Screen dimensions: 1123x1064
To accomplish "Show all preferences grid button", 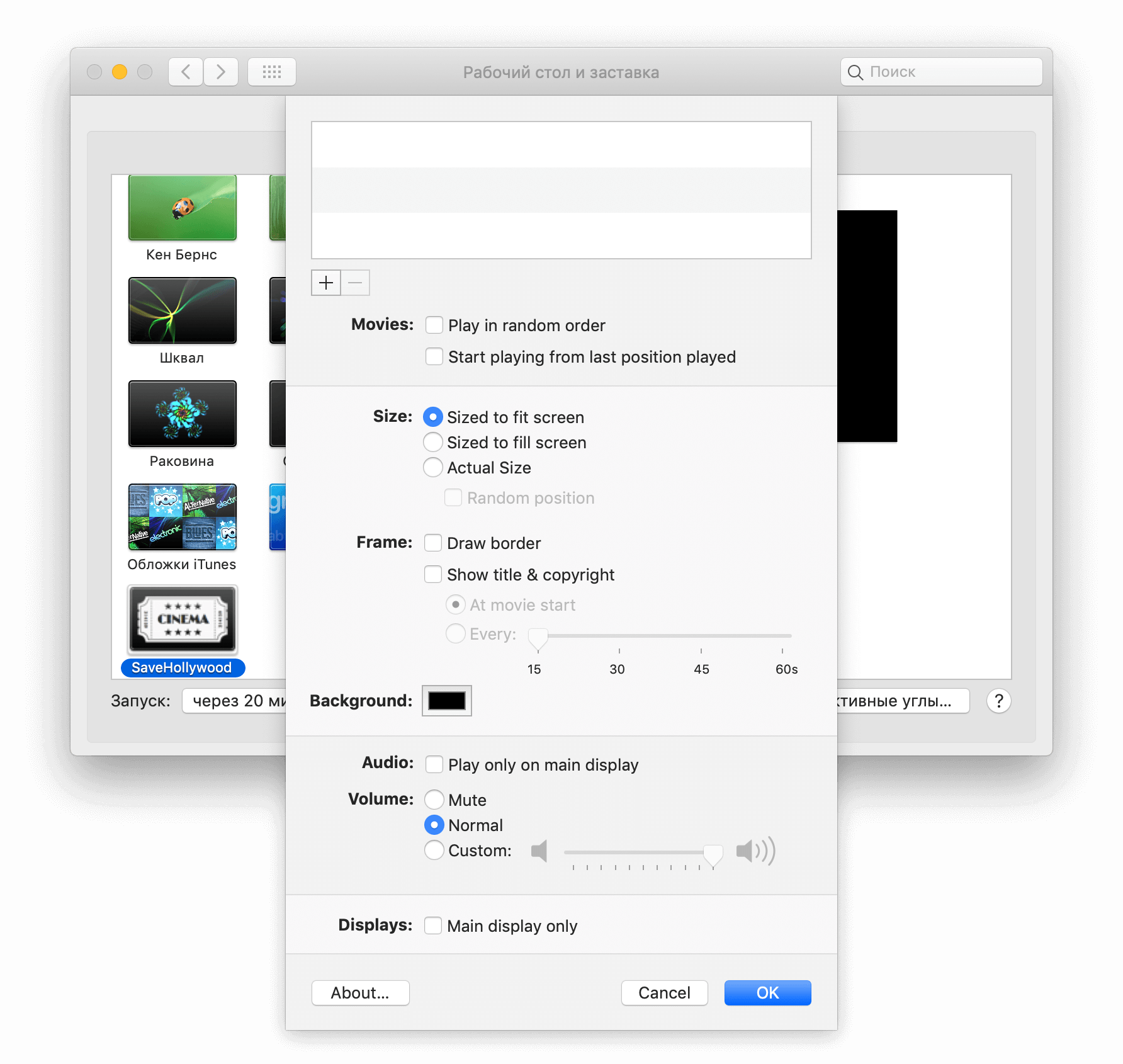I will (x=271, y=72).
